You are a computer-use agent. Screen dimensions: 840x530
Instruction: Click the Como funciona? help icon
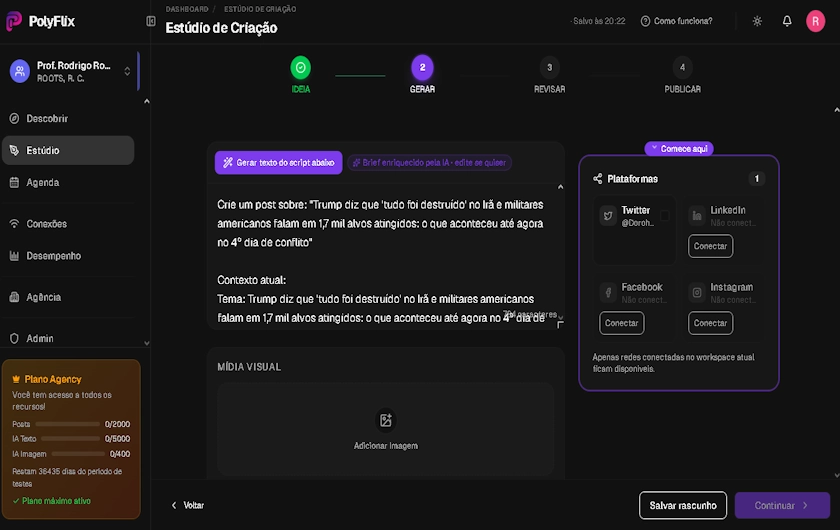[645, 21]
